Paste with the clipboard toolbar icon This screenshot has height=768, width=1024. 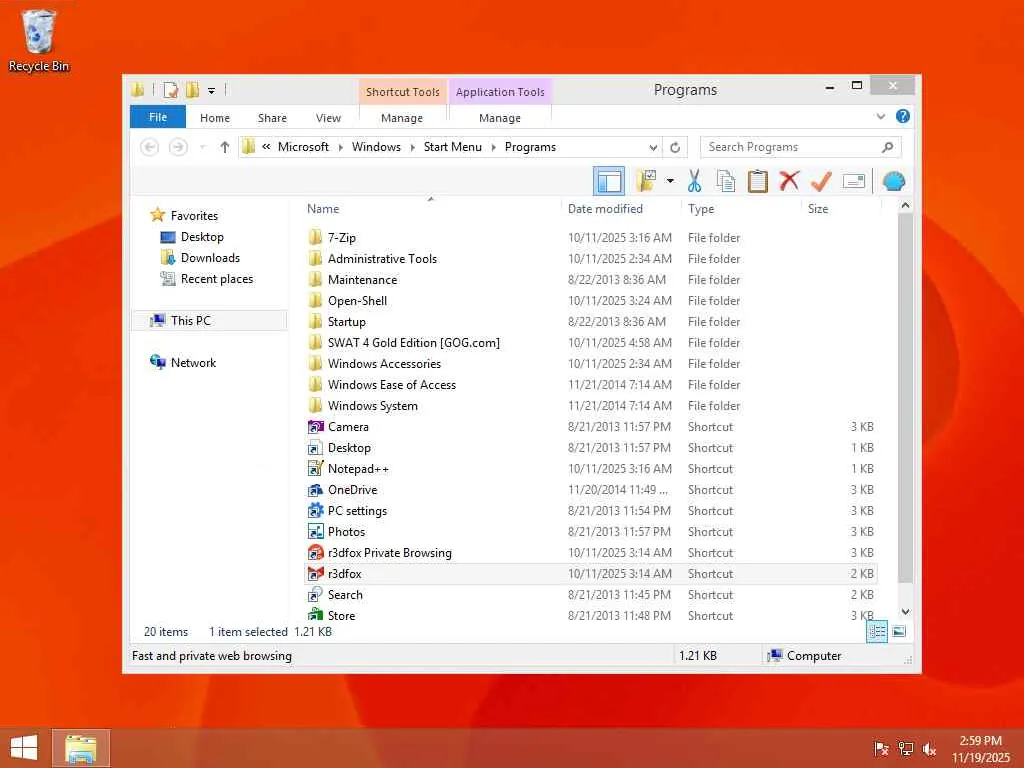(758, 181)
